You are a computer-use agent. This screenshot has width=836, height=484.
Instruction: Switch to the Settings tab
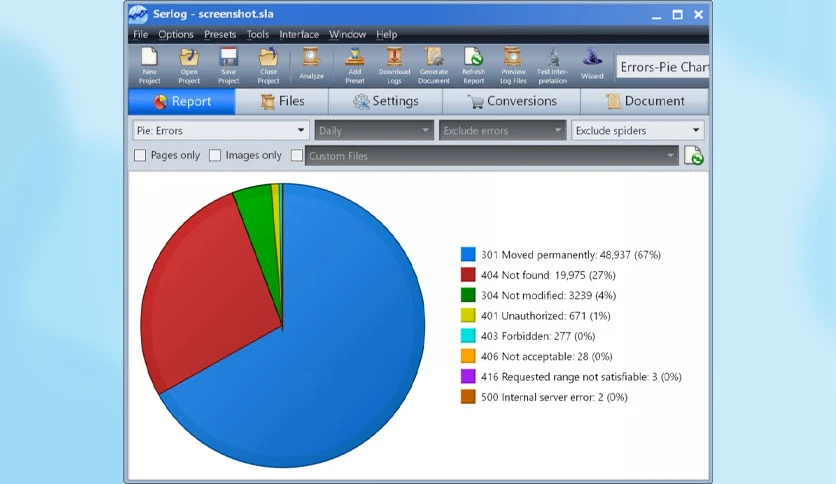coord(385,101)
